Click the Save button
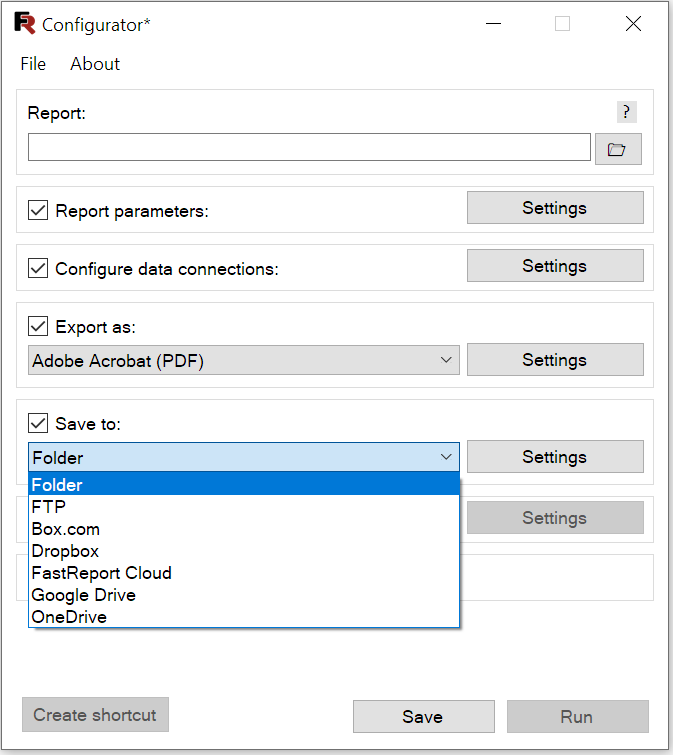 (x=424, y=716)
